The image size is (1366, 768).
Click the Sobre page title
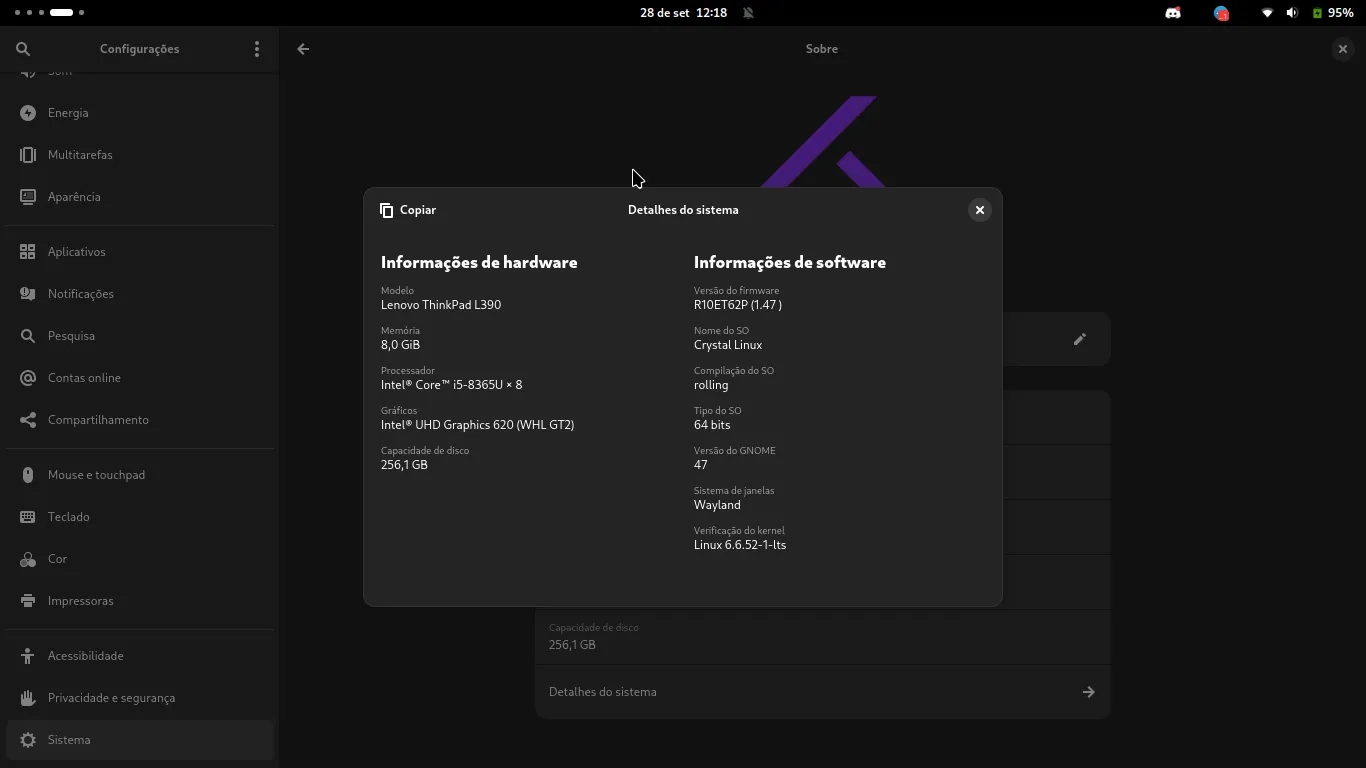[822, 49]
